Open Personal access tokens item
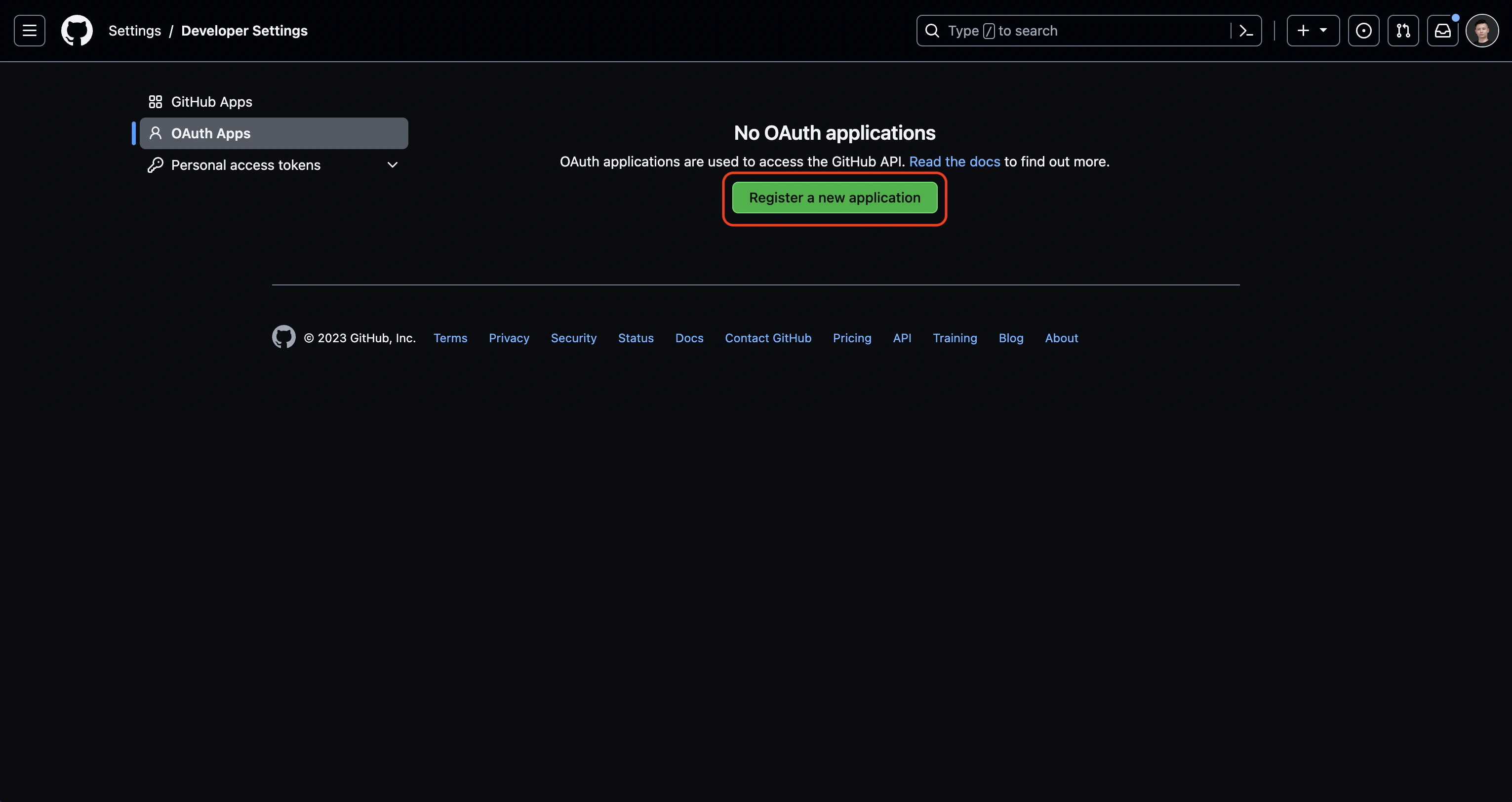Viewport: 1512px width, 802px height. (274, 165)
